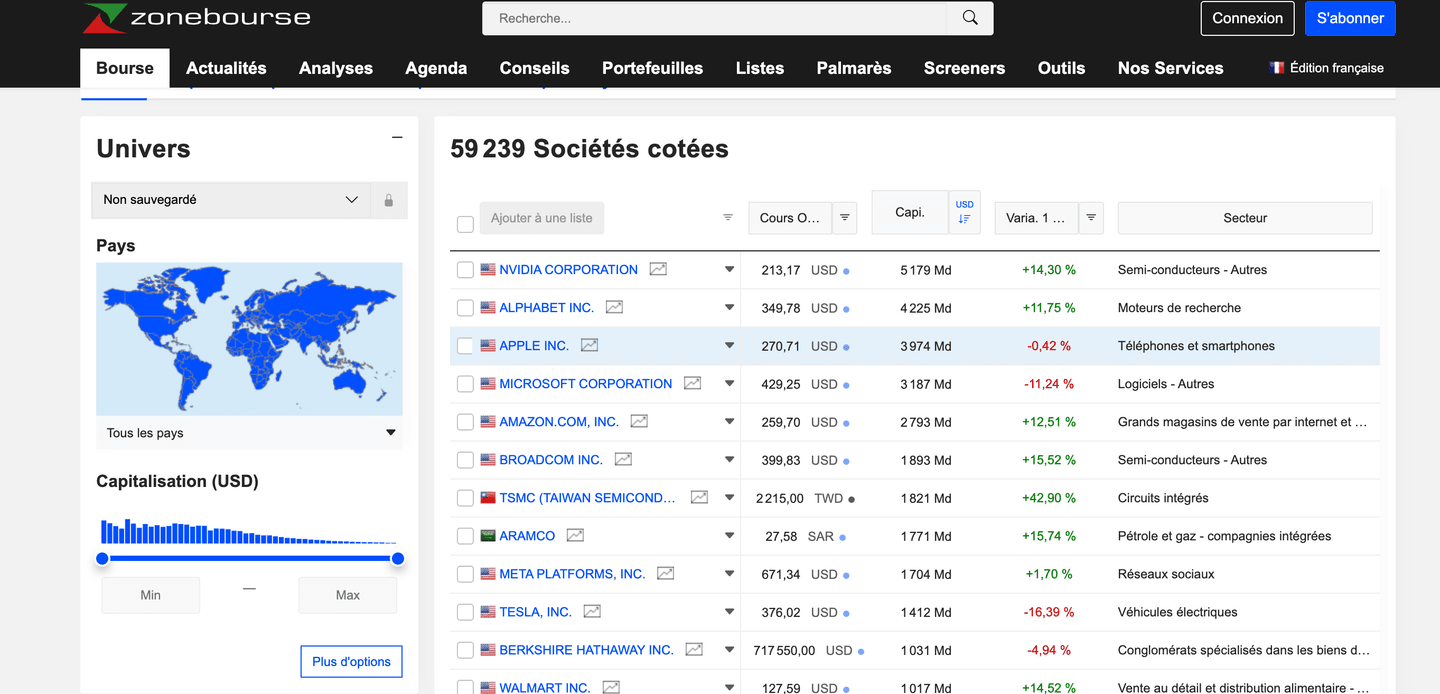Click the zonebourse logo
1440x694 pixels.
coord(197,18)
